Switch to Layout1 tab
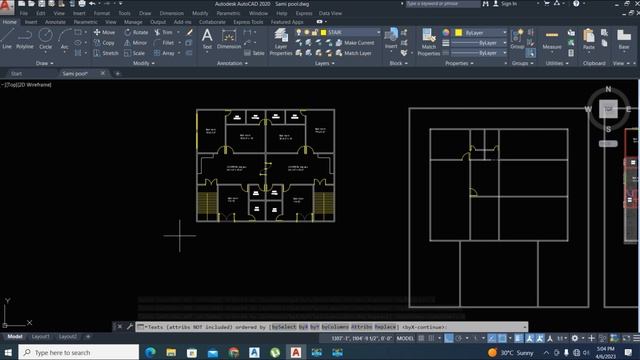 (40, 337)
